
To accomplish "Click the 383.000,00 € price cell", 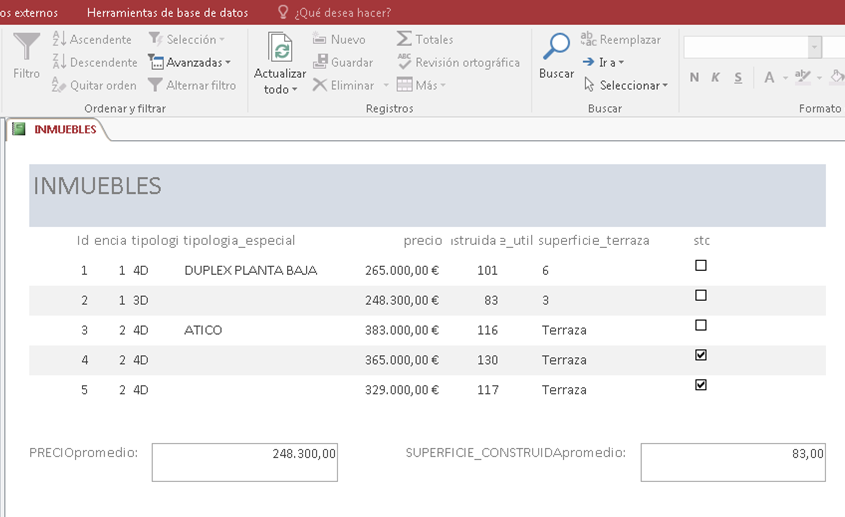I will pos(402,330).
